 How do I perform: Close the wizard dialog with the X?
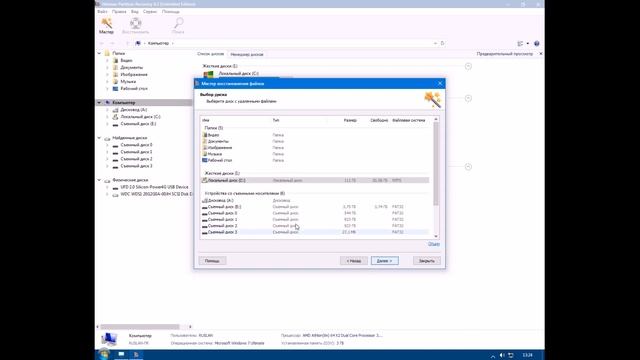440,84
